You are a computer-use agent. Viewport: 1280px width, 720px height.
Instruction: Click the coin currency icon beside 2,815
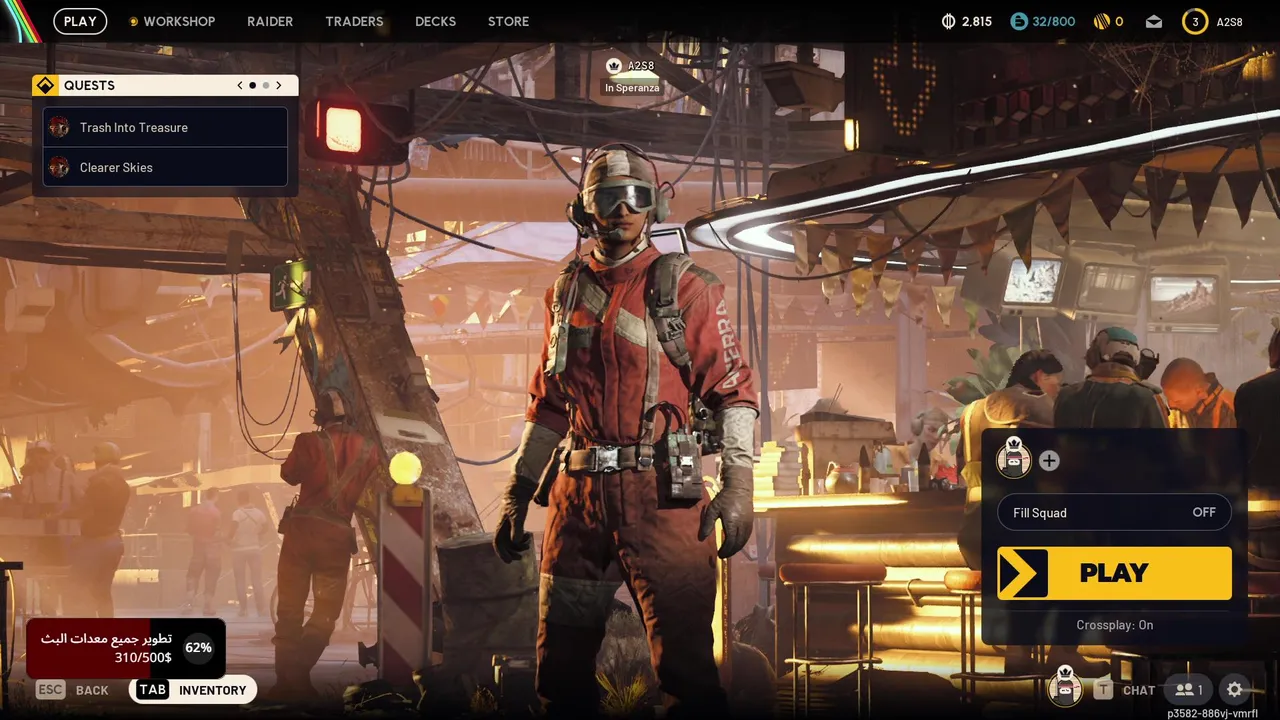coord(949,21)
